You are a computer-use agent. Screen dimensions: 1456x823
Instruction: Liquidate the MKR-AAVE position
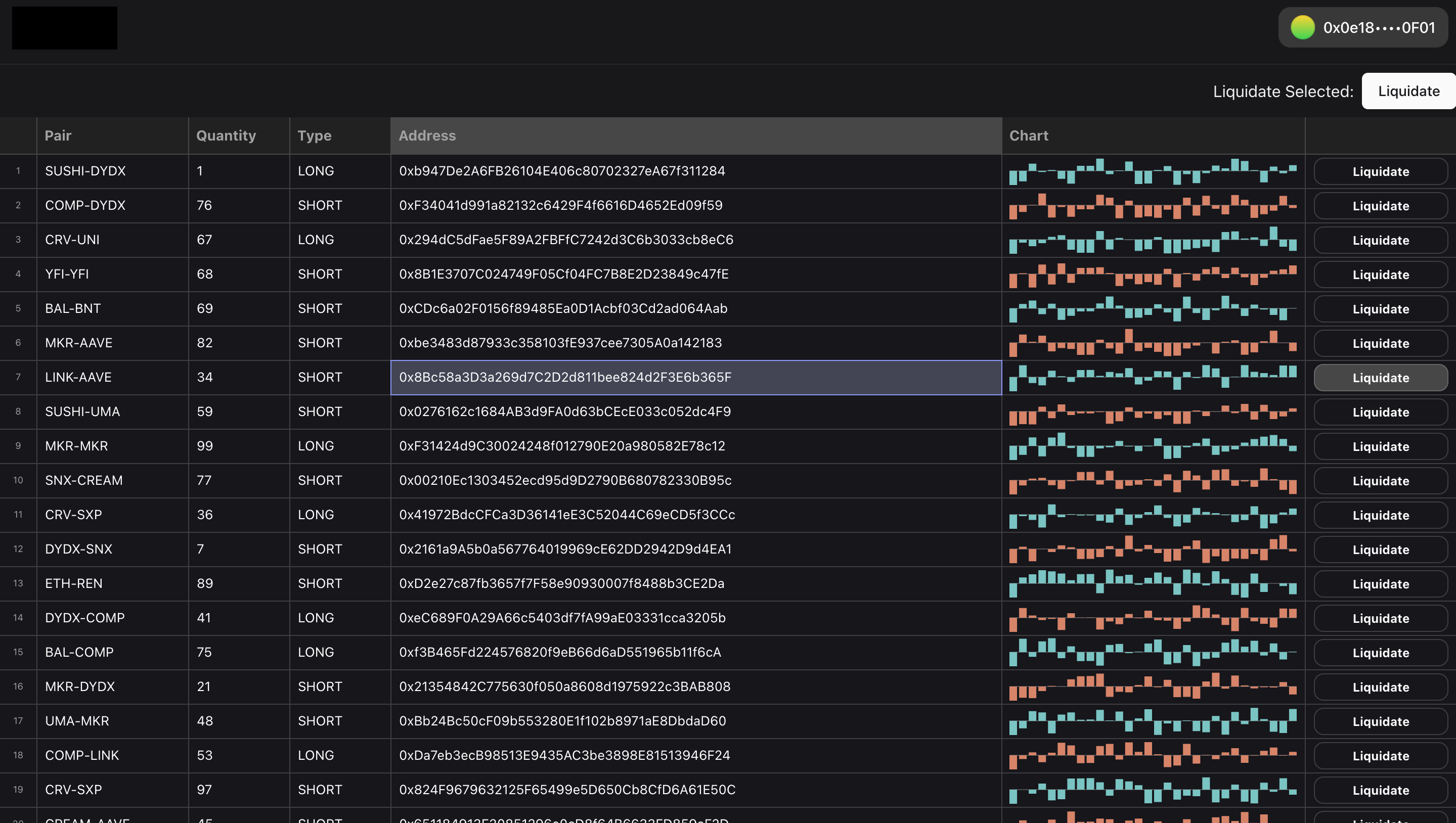[x=1381, y=343]
